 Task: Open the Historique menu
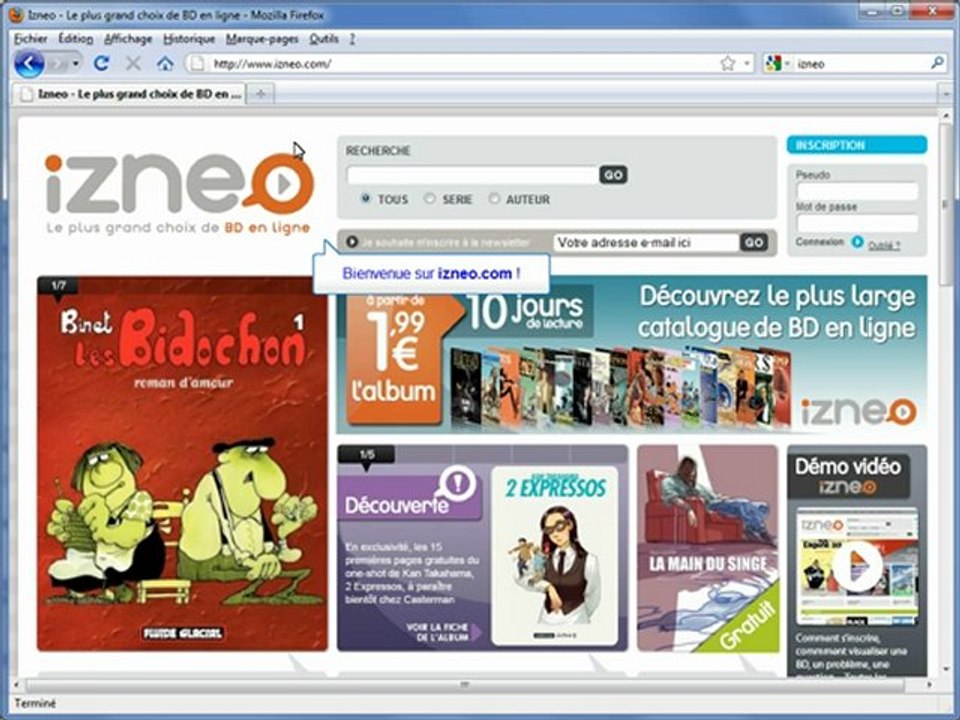189,39
